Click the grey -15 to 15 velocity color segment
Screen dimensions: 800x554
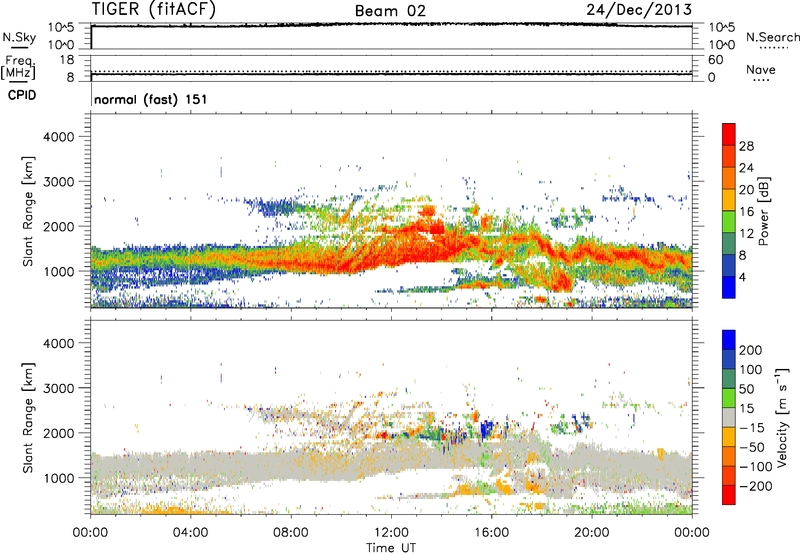729,417
